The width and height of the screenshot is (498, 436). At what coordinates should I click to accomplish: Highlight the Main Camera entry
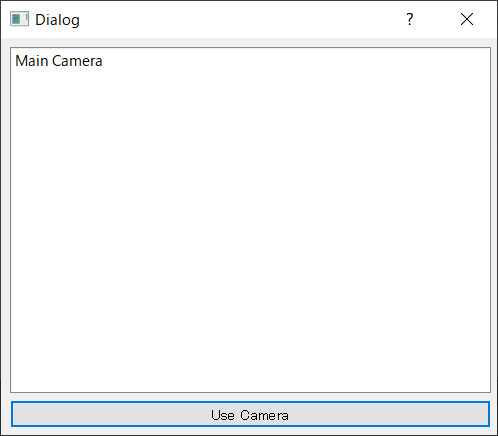(x=59, y=61)
